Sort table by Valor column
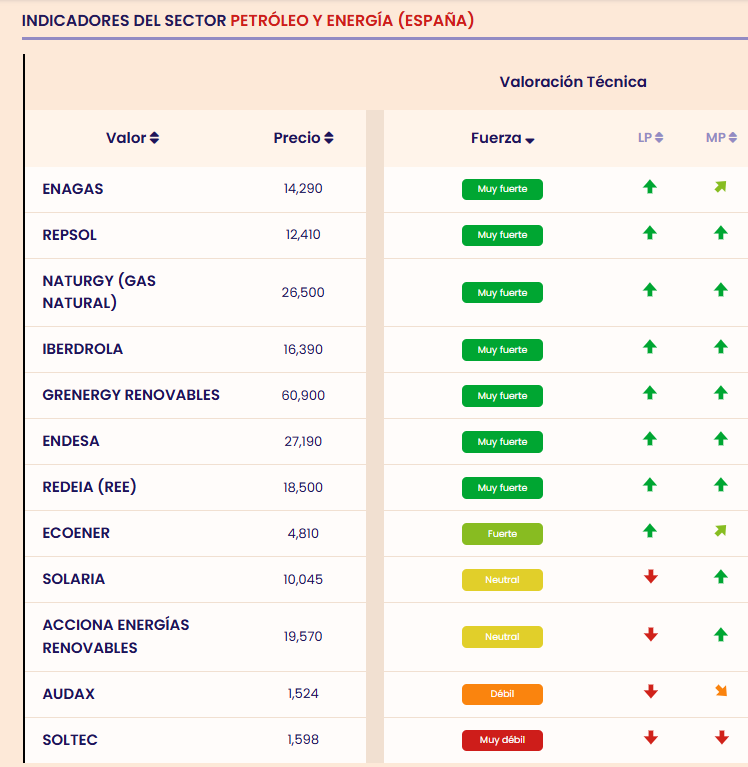Screen dimensions: 748x767 [x=133, y=138]
